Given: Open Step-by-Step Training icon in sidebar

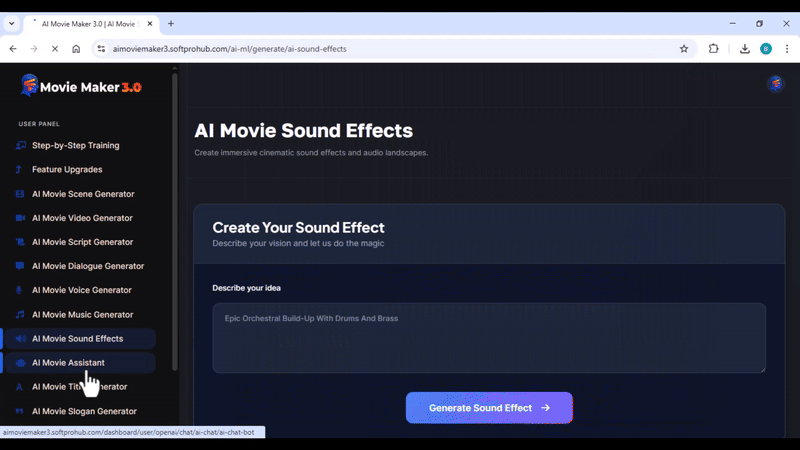Looking at the screenshot, I should click(x=20, y=146).
